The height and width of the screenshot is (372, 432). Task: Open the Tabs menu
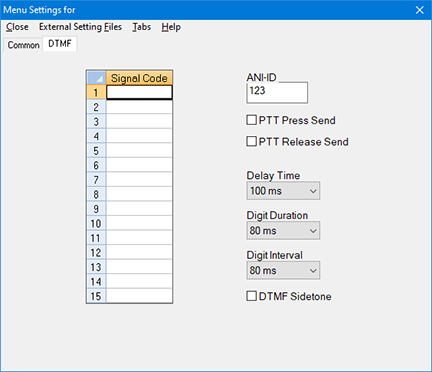[142, 27]
